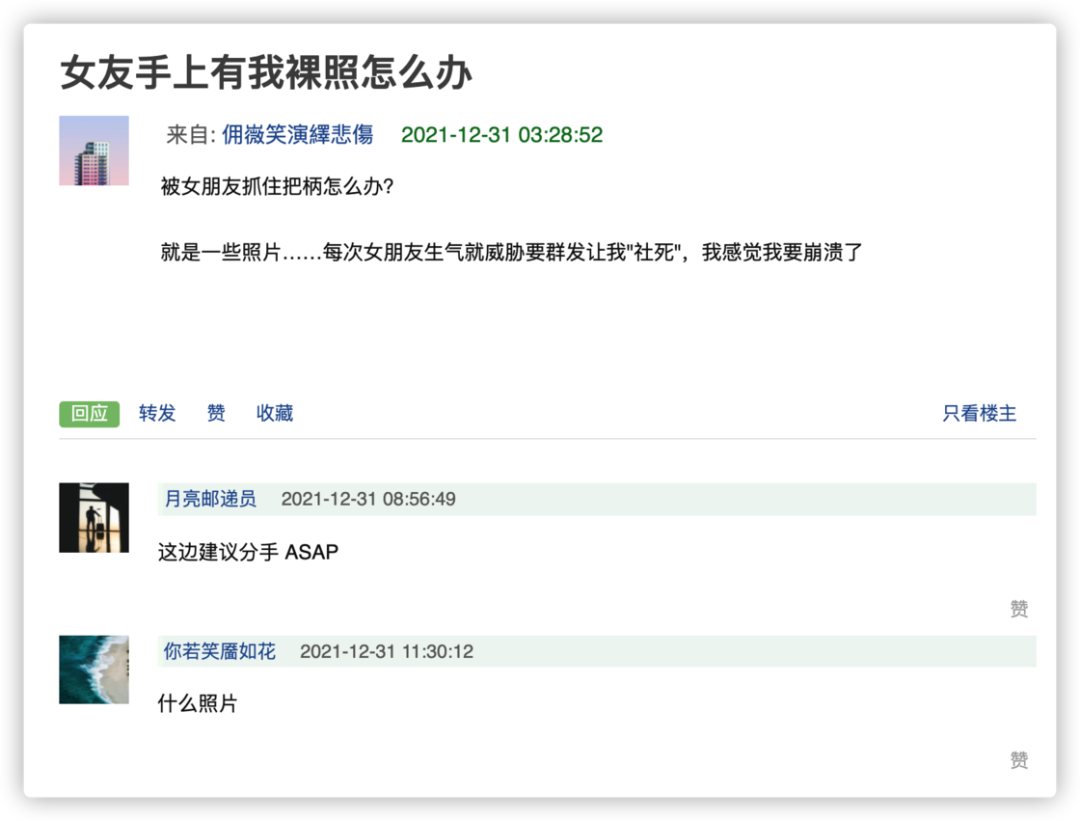Visit 你若笑靨如花's profile name link

click(219, 651)
